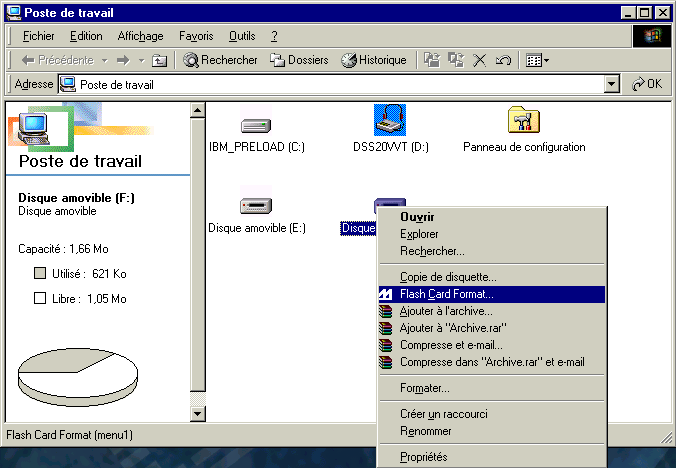The height and width of the screenshot is (468, 676).
Task: Maximize the Poste de travail window
Action: 645,13
